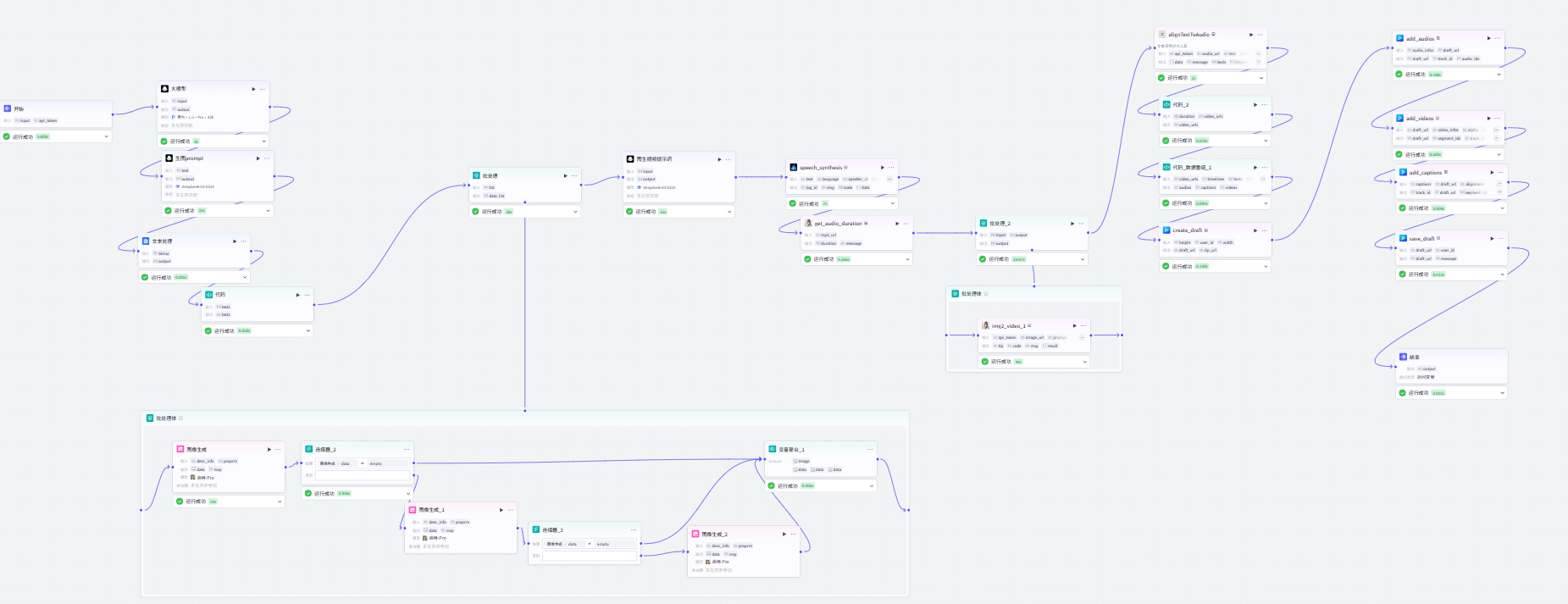Expand the 文本处理 run success panel
The image size is (1568, 604).
(245, 277)
